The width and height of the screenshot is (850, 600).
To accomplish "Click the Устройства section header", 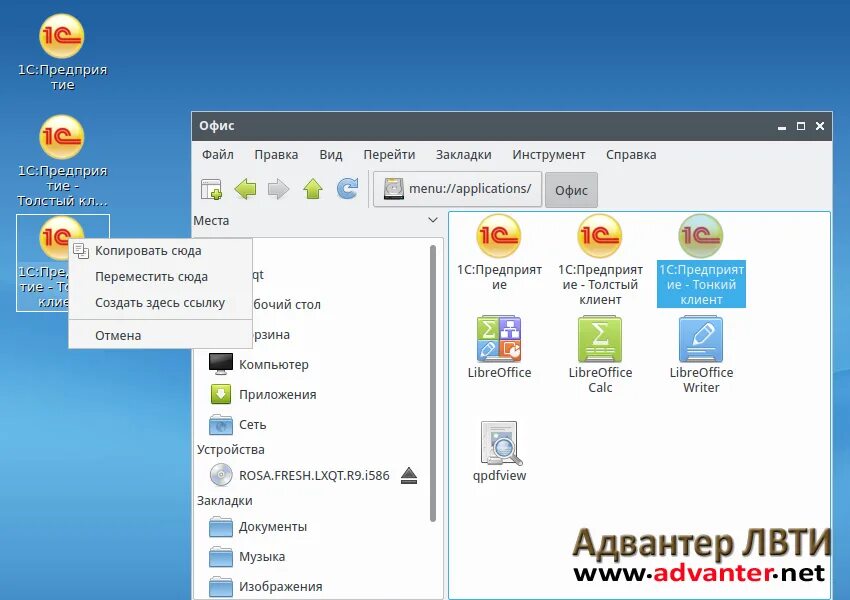I will click(230, 449).
